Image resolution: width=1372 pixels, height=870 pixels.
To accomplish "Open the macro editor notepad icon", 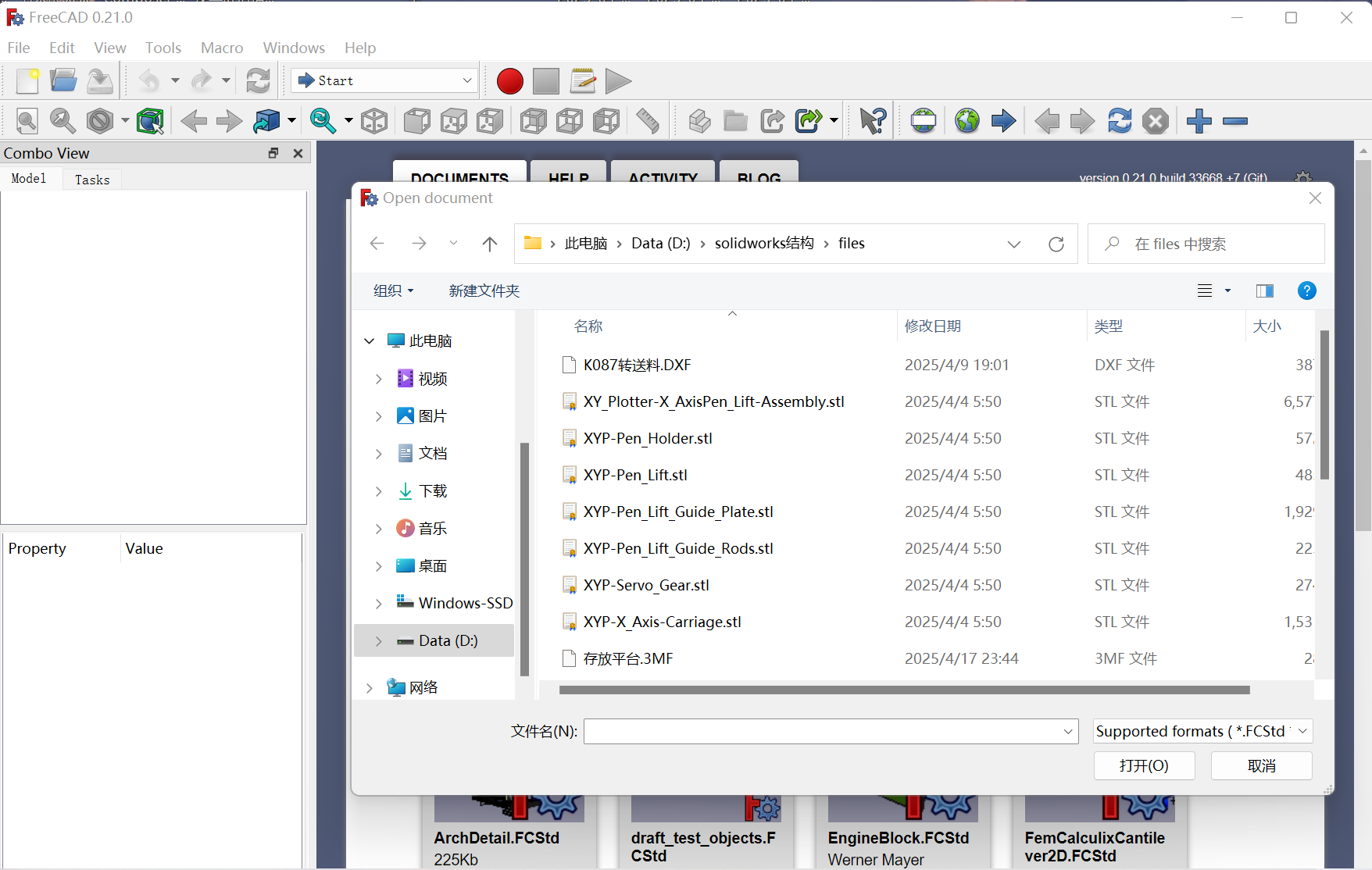I will (583, 80).
